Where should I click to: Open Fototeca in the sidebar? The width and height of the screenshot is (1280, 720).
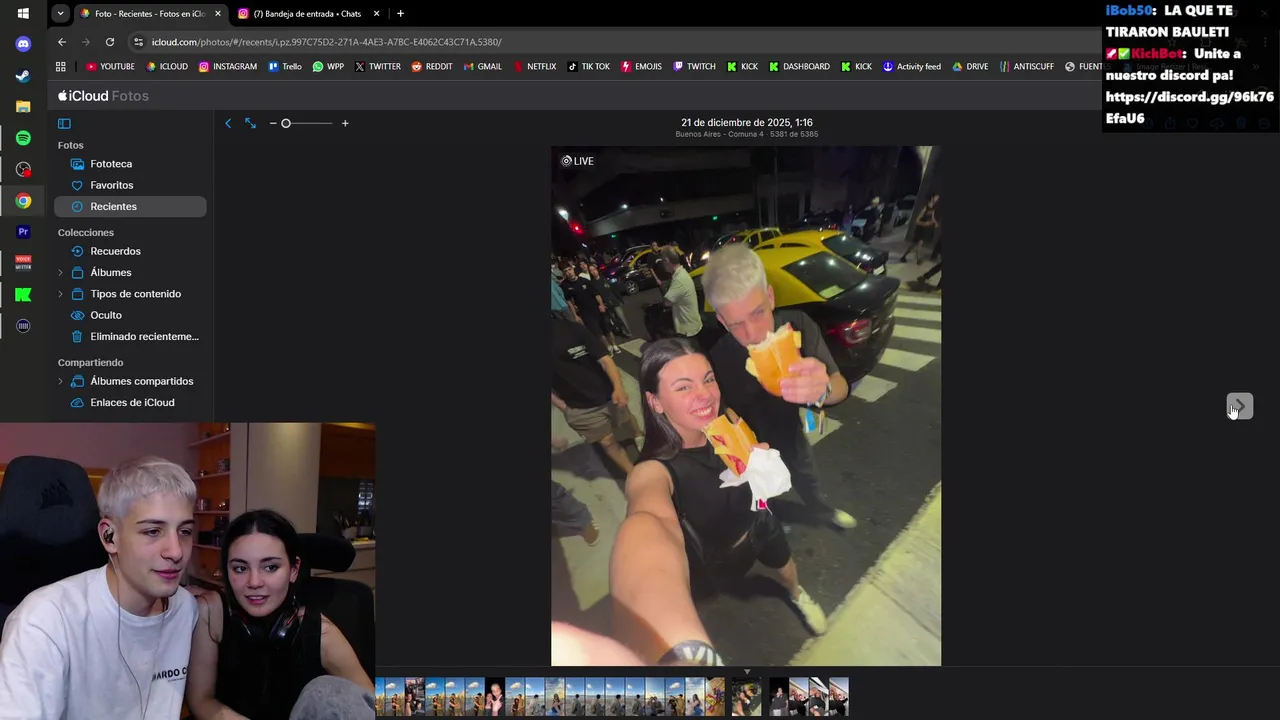(130, 164)
